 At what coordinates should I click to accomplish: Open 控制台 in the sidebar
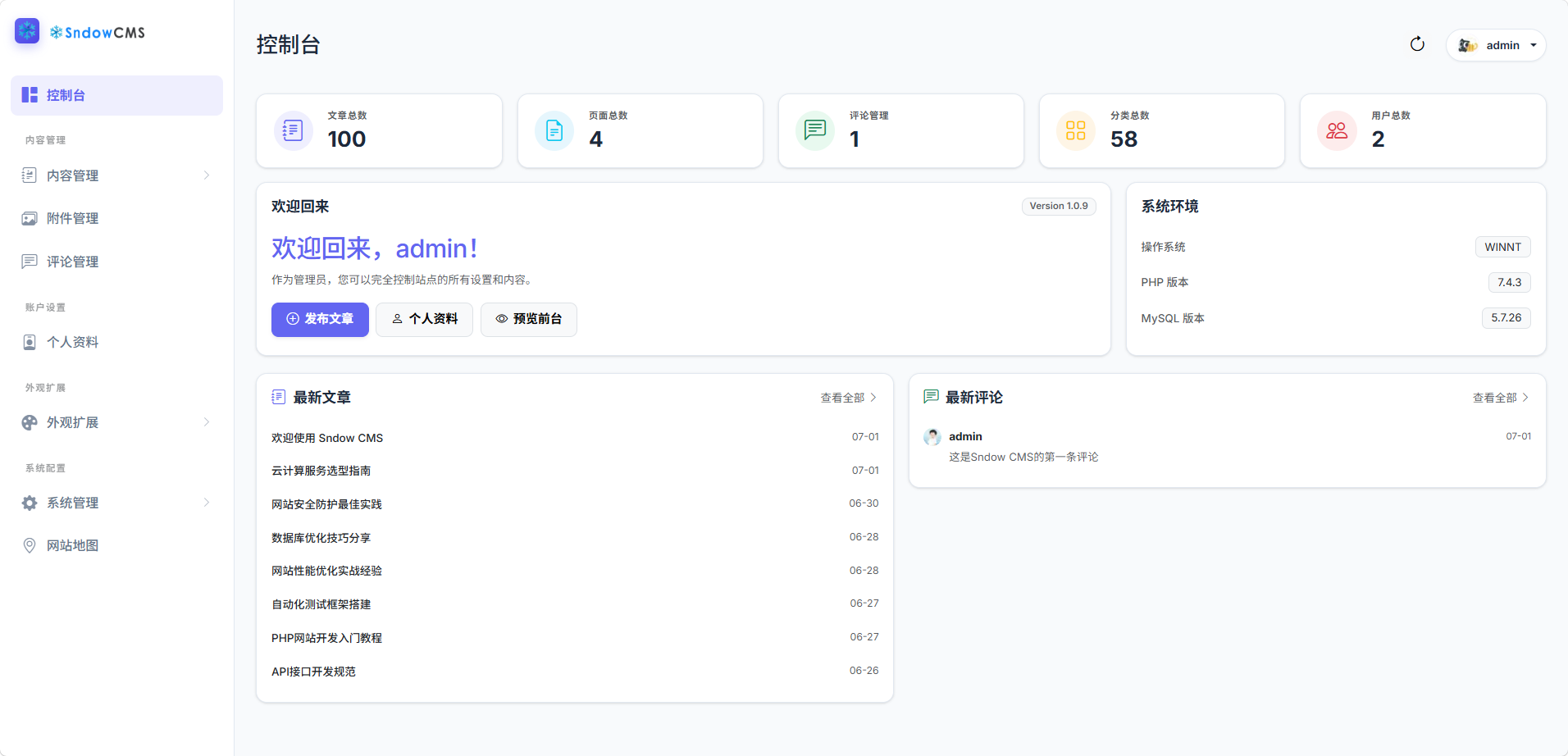[x=116, y=95]
